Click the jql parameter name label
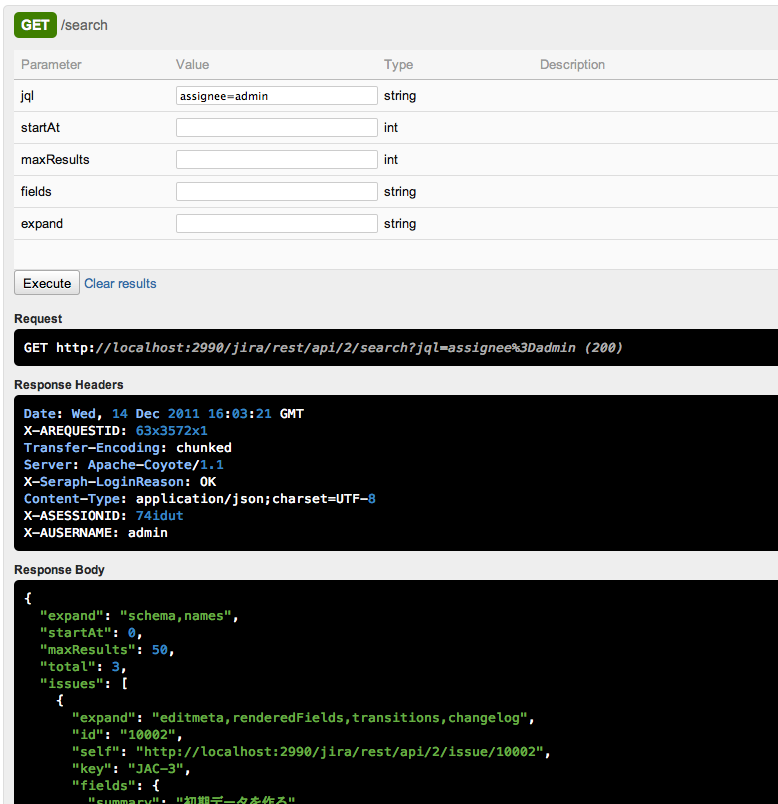778x804 pixels. point(28,96)
